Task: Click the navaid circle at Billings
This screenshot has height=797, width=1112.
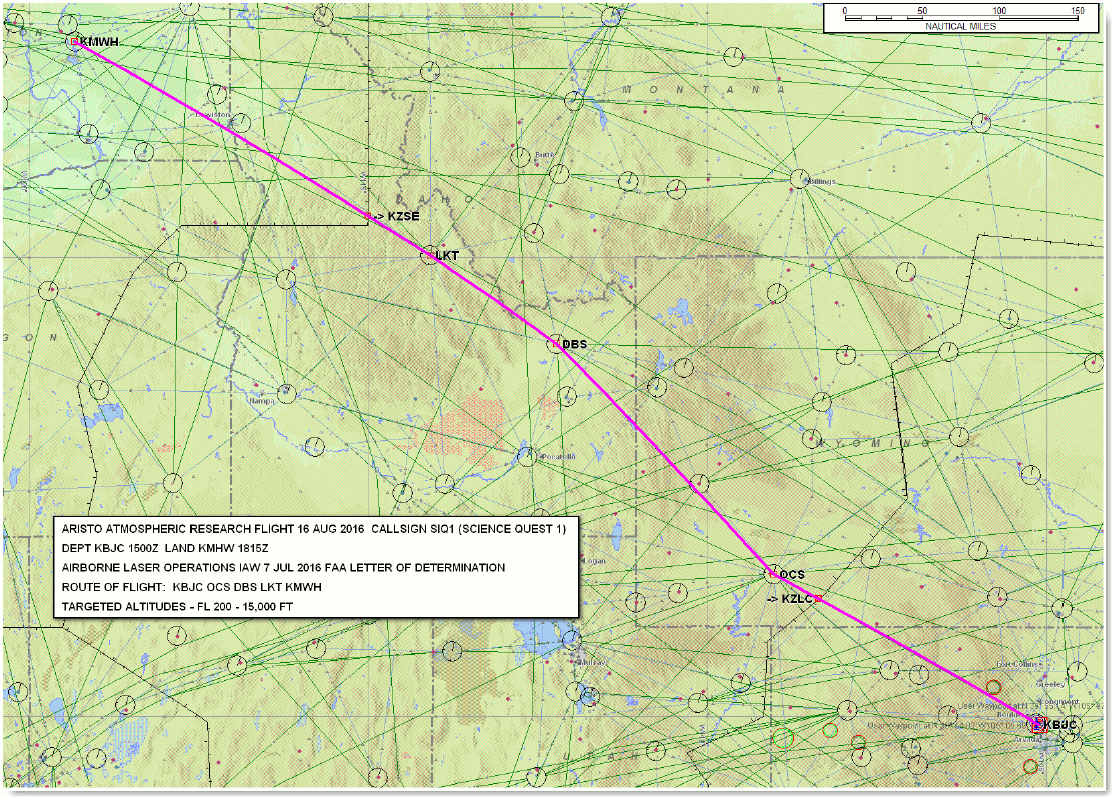Action: click(x=799, y=179)
